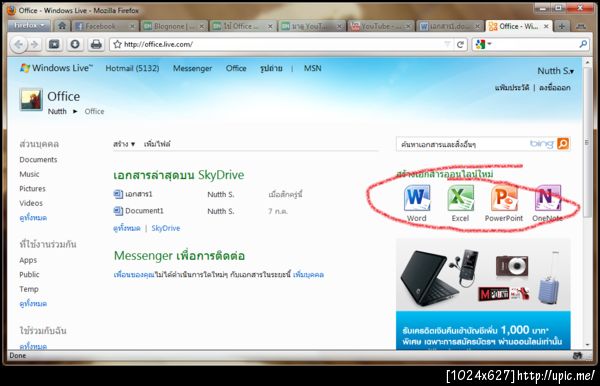Open a new tab with plus button
The height and width of the screenshot is (386, 600).
tap(561, 26)
